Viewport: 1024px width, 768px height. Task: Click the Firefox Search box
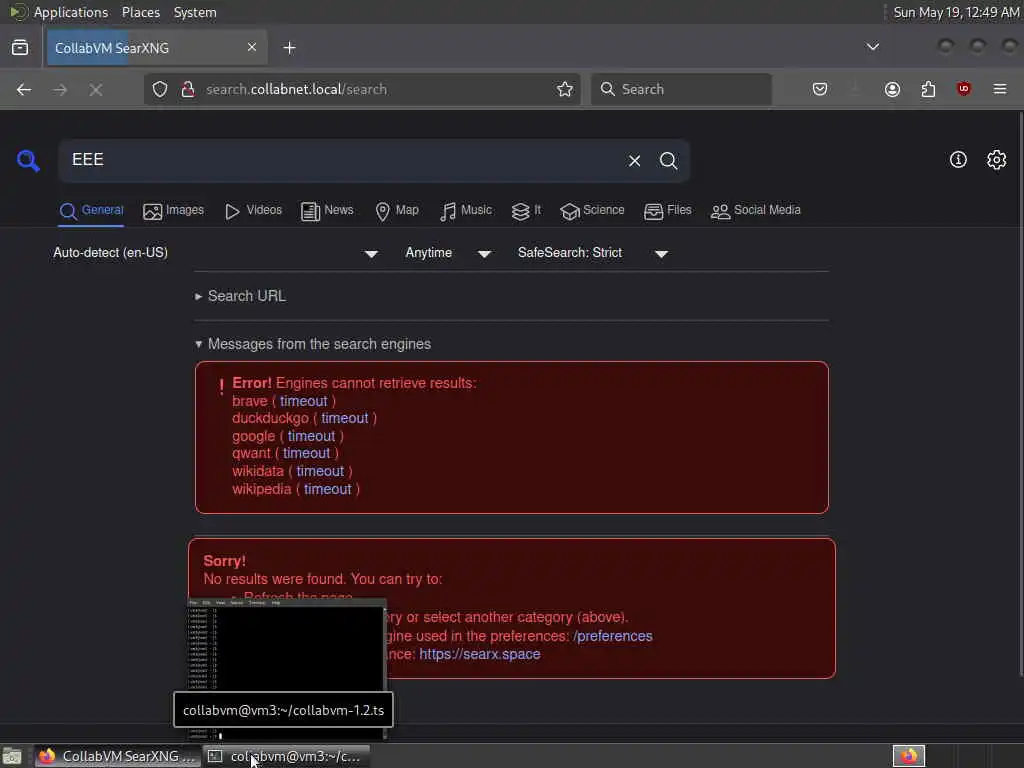click(x=681, y=89)
